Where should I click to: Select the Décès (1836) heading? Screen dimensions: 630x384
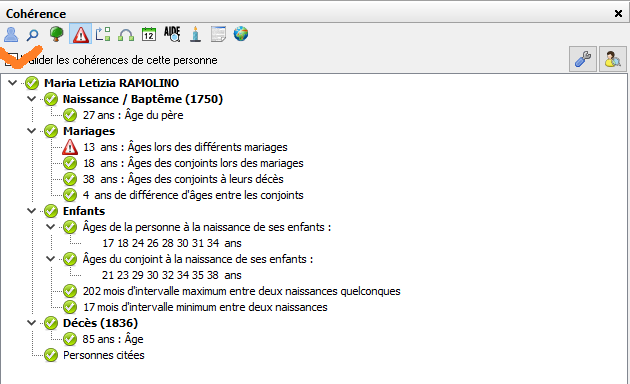[100, 323]
